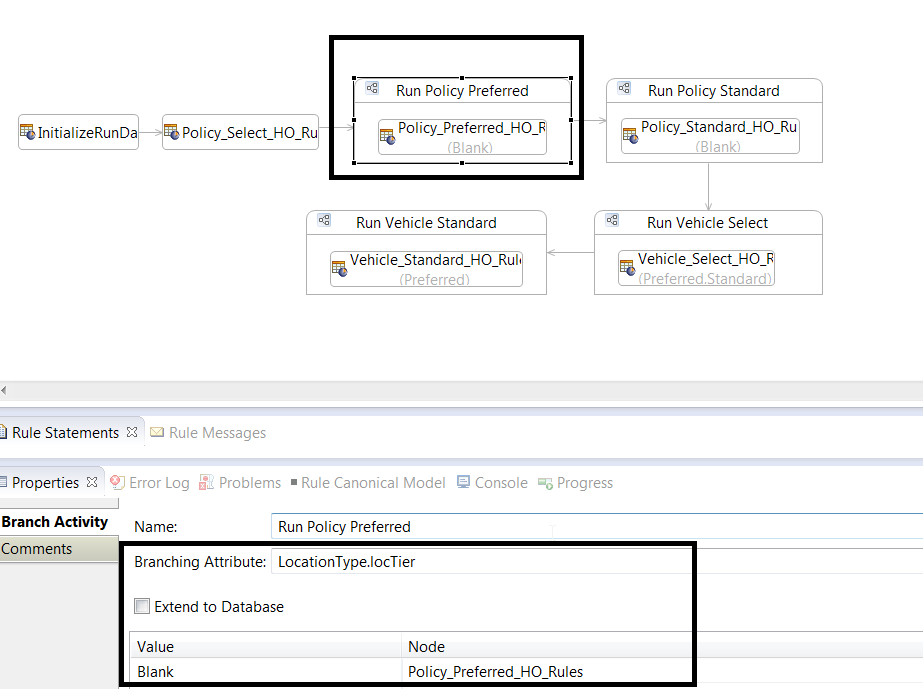923x689 pixels.
Task: Select the InitializeRunDa rulesheet icon
Action: click(27, 132)
